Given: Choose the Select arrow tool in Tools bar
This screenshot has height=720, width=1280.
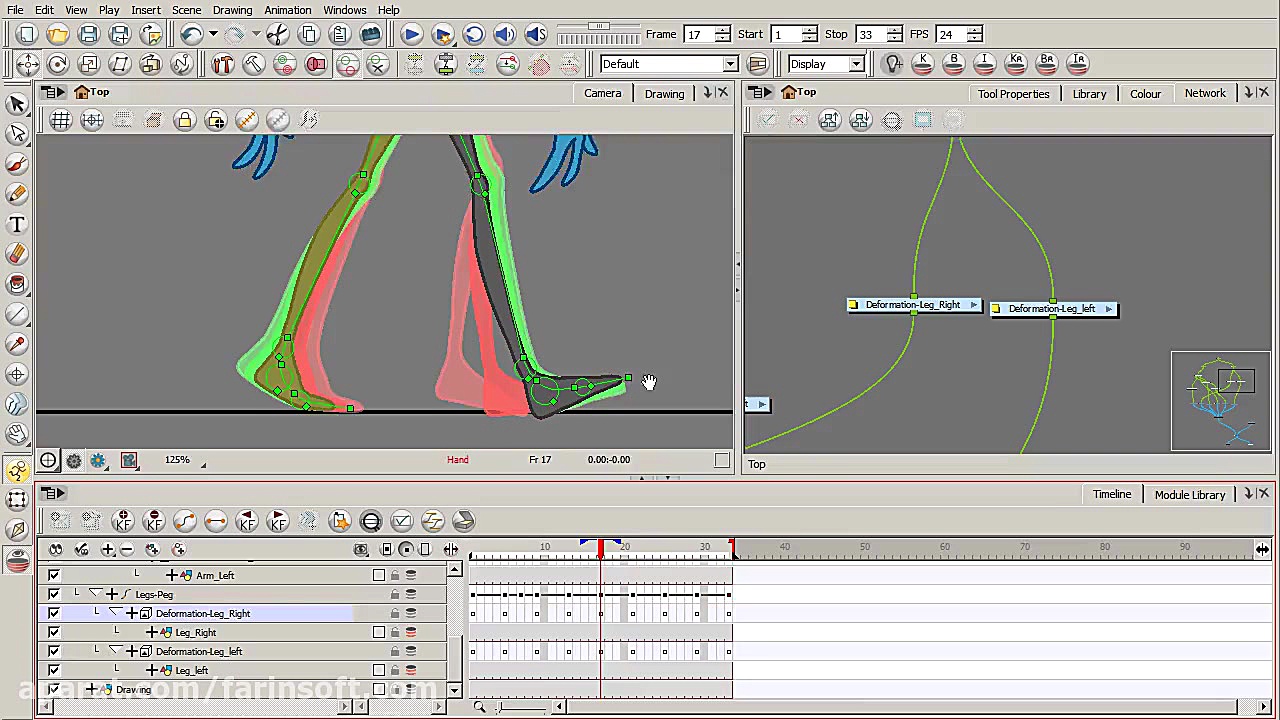Looking at the screenshot, I should tap(17, 104).
